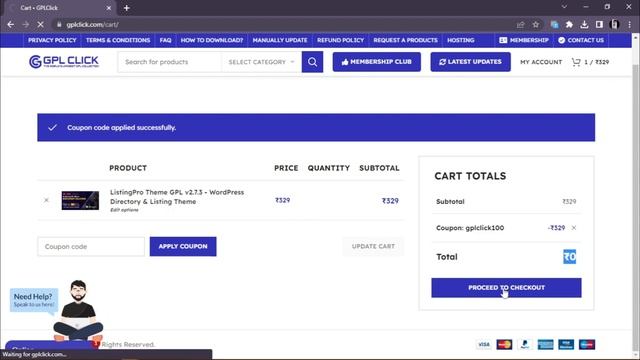The image size is (640, 360).
Task: Open the extensions puzzle icon
Action: 569,24
